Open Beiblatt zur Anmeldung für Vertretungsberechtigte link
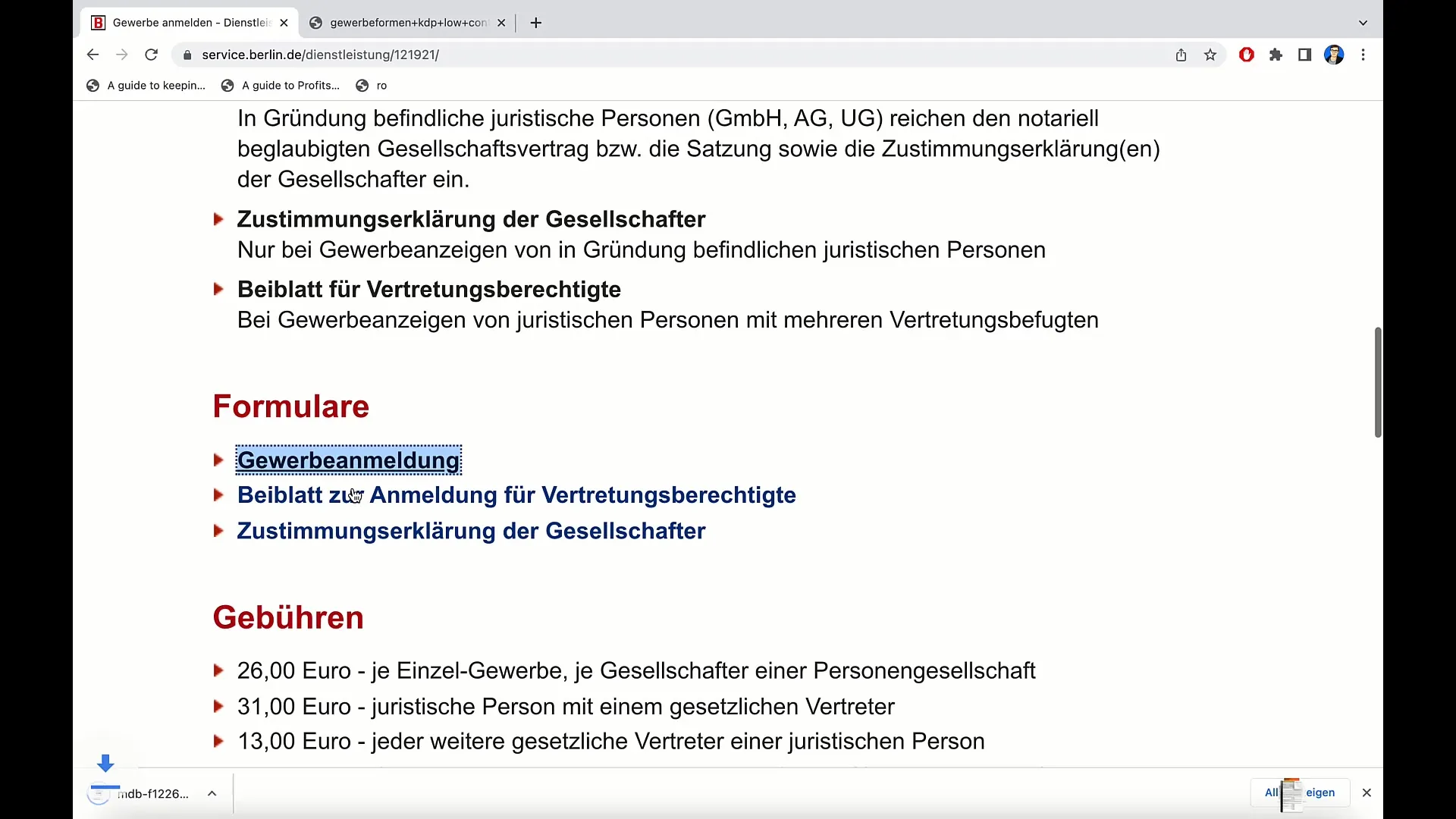Viewport: 1456px width, 819px height. 516,495
